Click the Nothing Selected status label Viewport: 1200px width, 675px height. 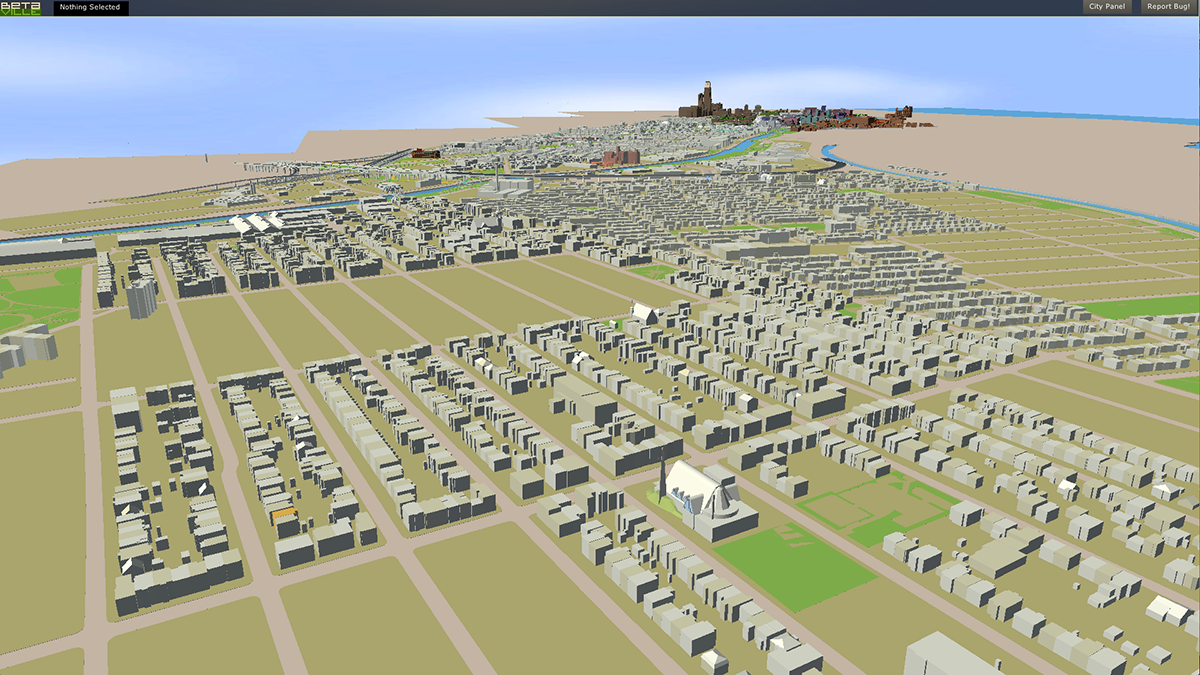pos(90,8)
